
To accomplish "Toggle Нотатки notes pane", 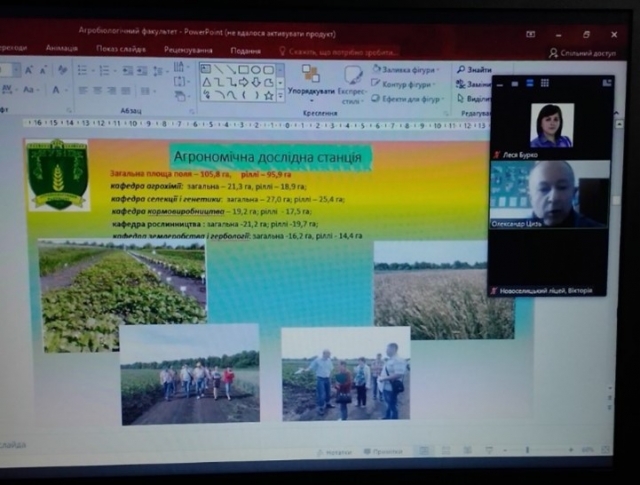I will click(x=334, y=452).
